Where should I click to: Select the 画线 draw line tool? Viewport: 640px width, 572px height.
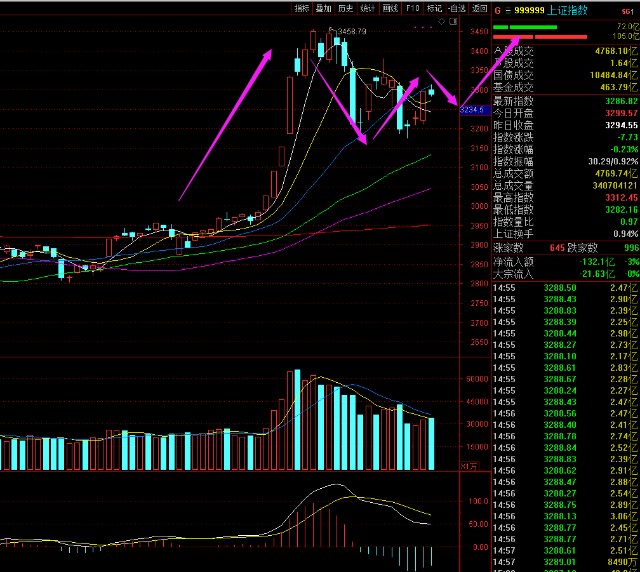(x=390, y=8)
